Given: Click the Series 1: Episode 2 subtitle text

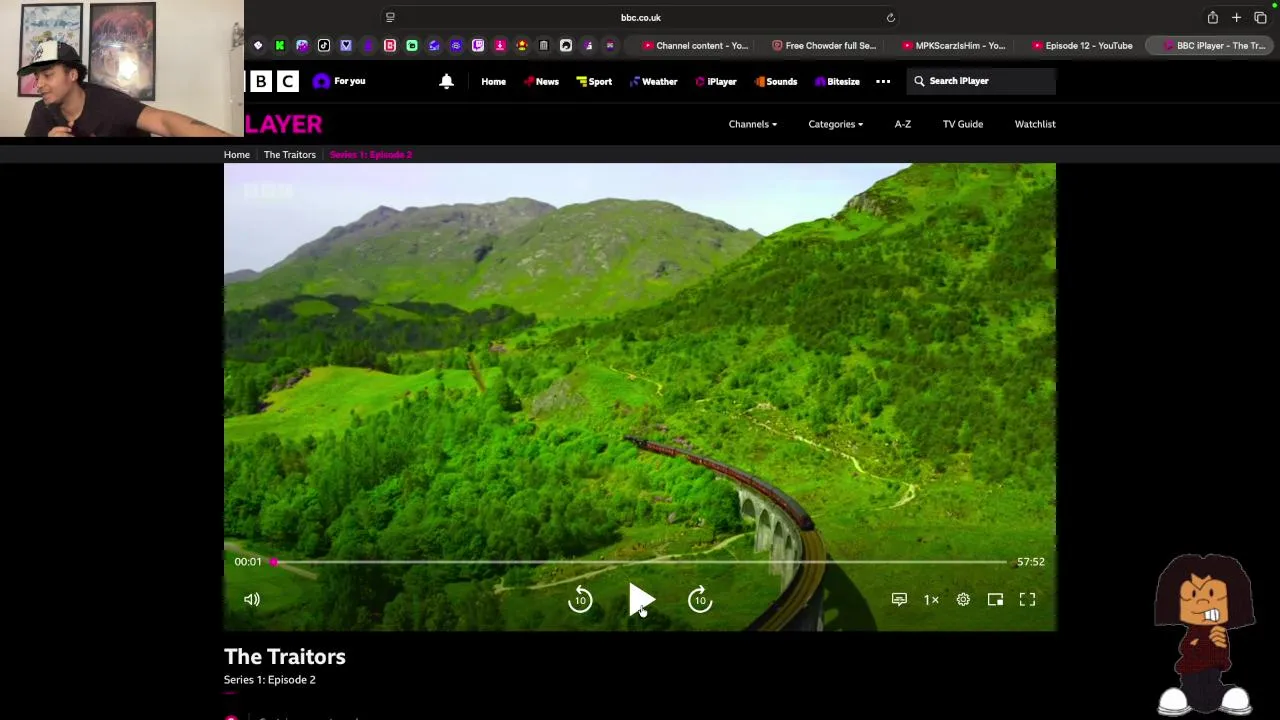Looking at the screenshot, I should pos(270,680).
